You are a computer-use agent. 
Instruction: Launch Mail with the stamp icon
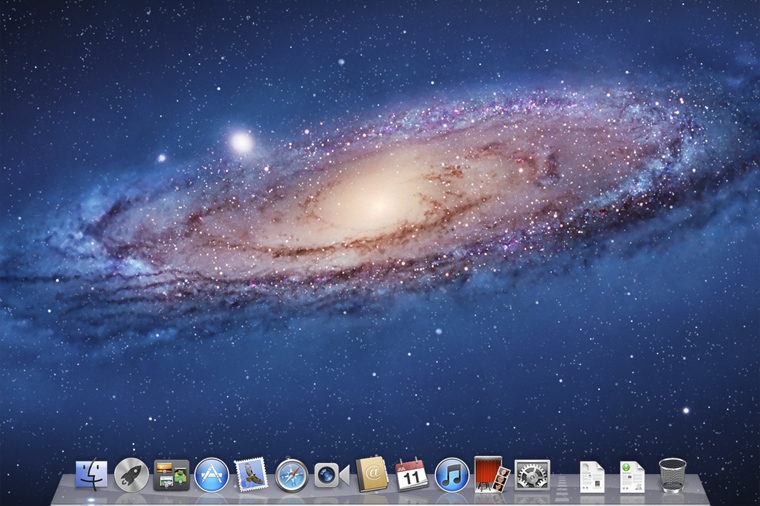(x=251, y=474)
